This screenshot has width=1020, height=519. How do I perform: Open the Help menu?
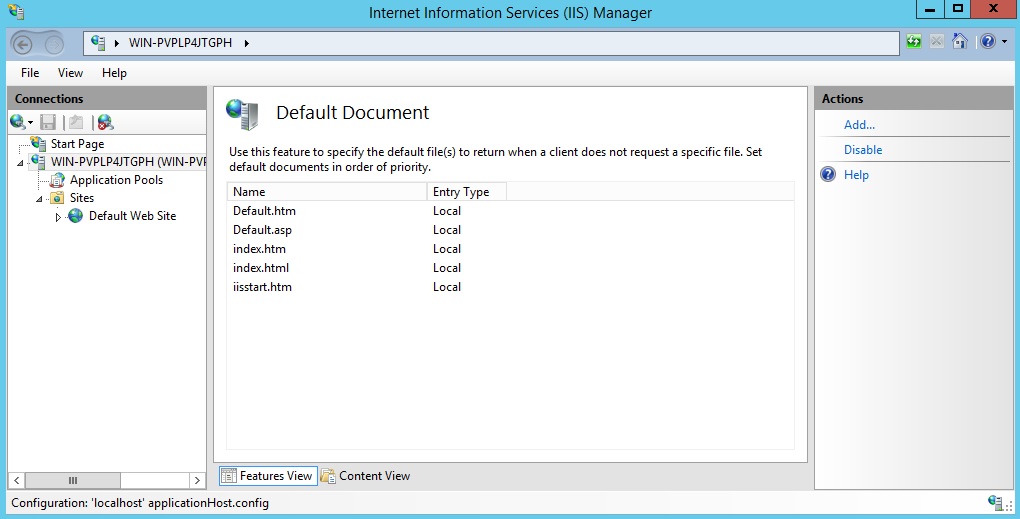pos(114,73)
